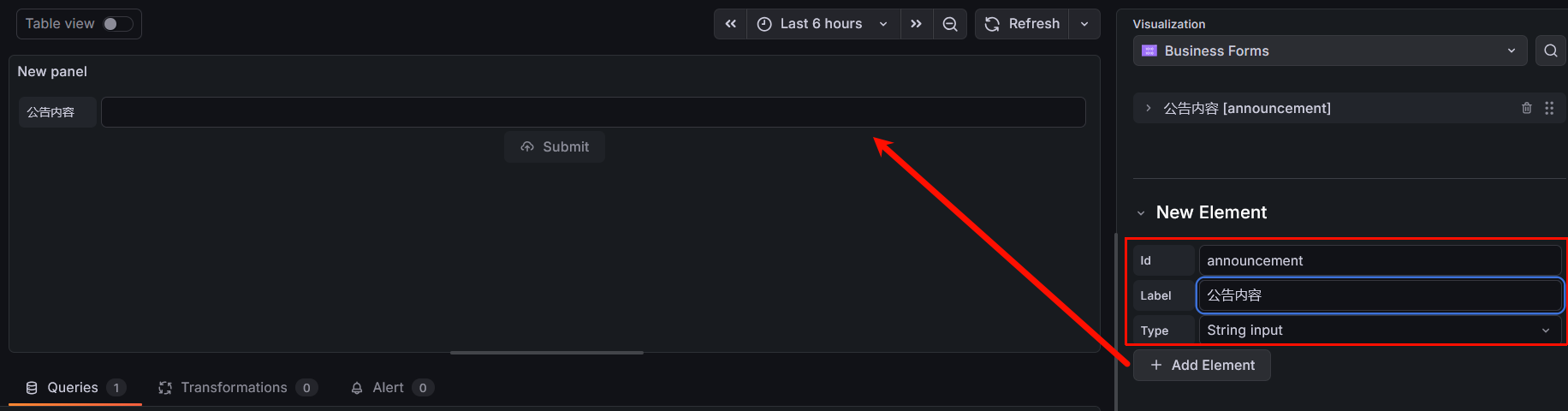Click the Label input field

click(x=1379, y=295)
